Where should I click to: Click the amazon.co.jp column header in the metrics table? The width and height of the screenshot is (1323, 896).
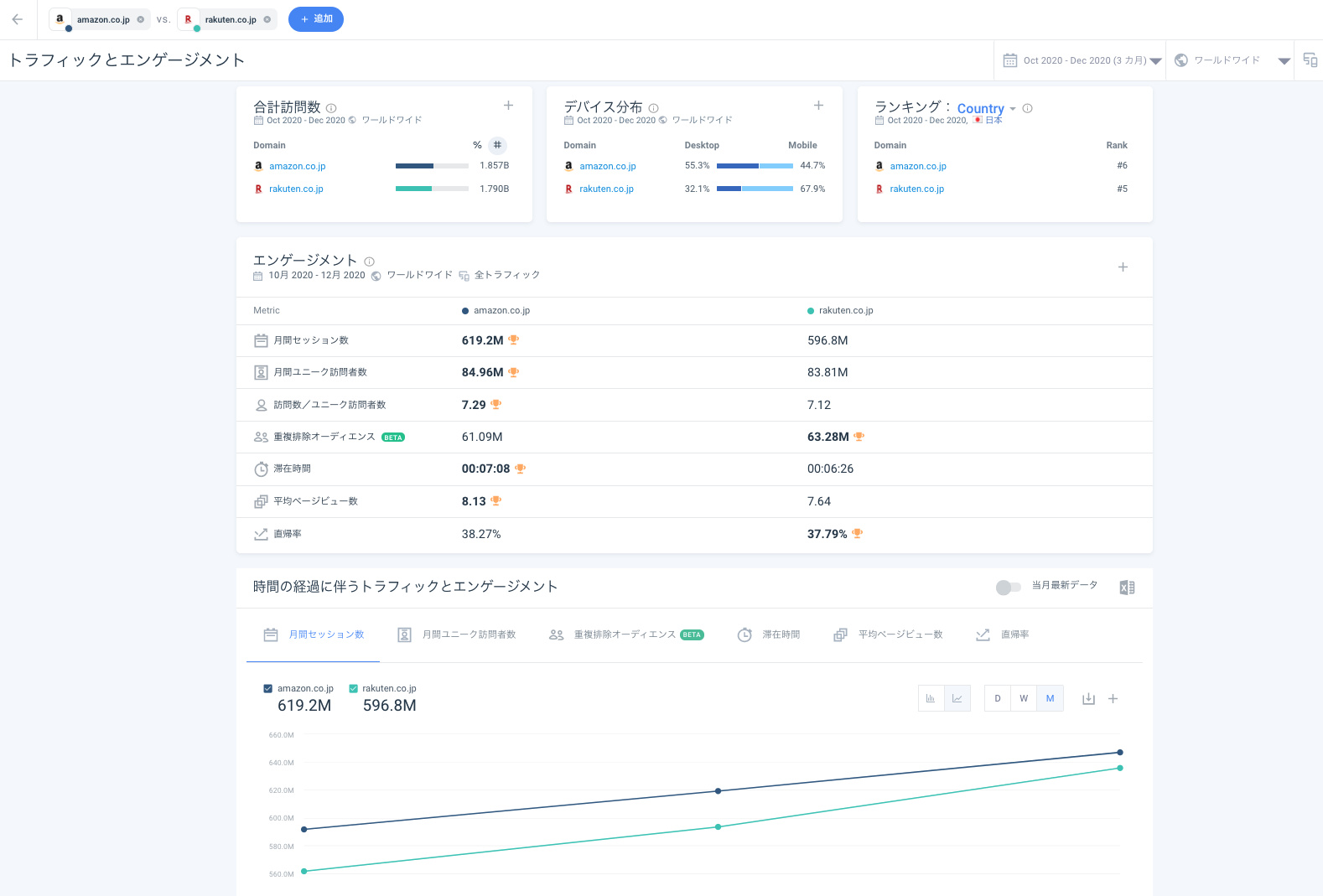tap(495, 311)
